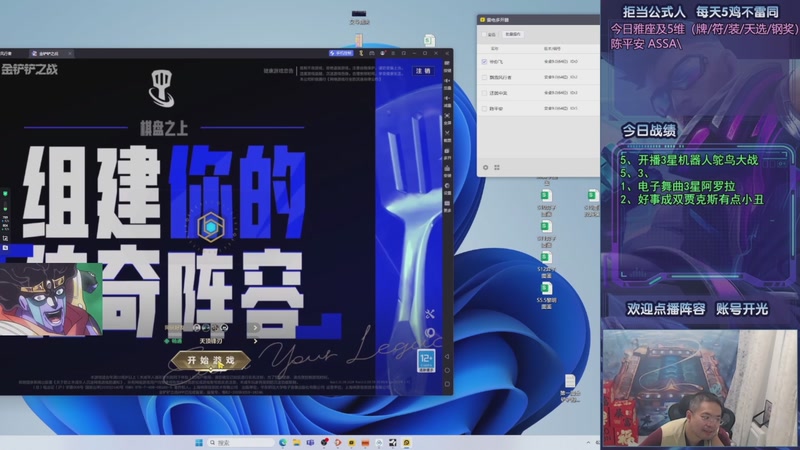
Task: Tap the Android back triangle in emulator sidebar
Action: [x=447, y=357]
